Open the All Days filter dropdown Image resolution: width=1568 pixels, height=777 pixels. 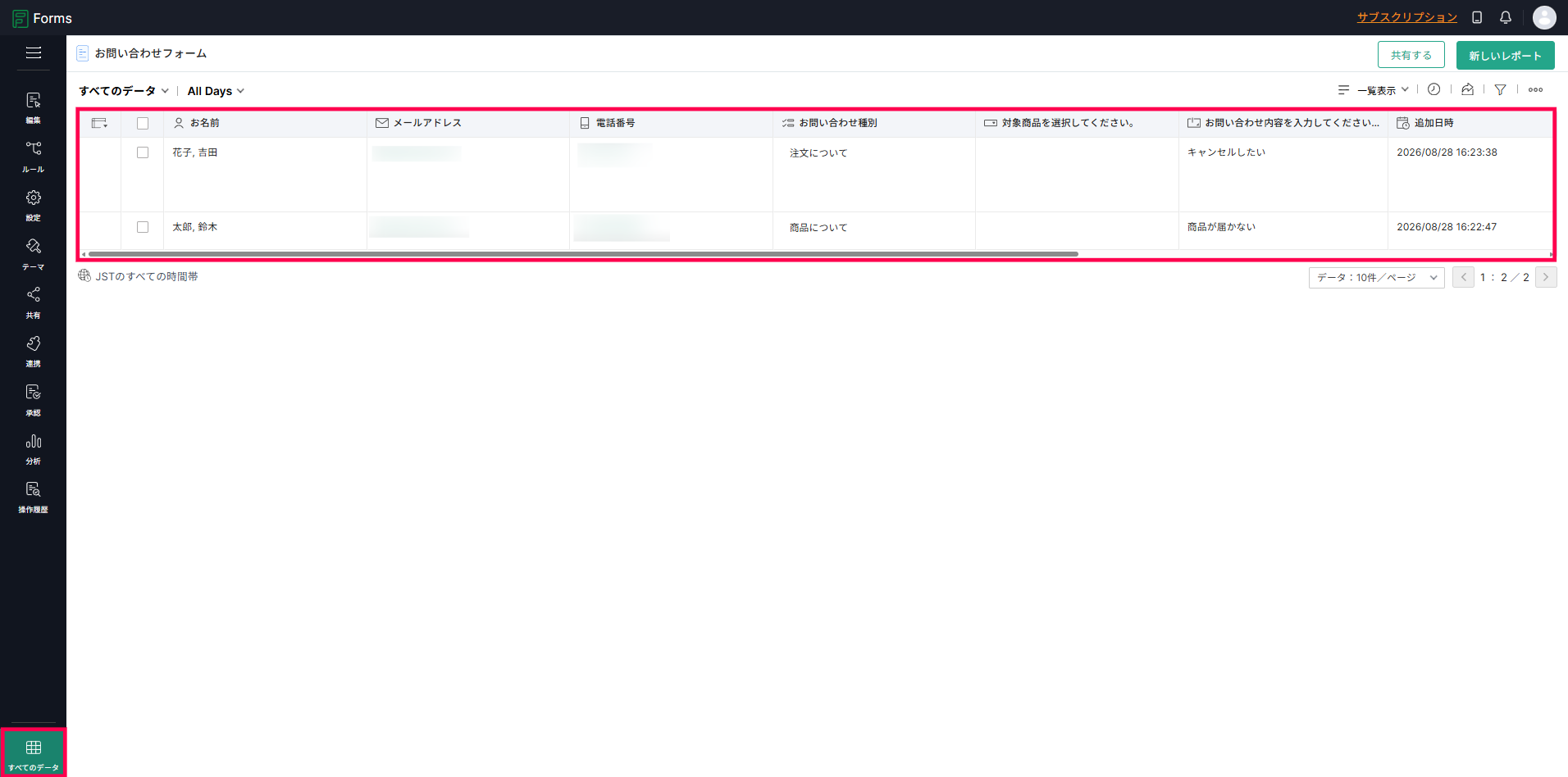coord(216,91)
